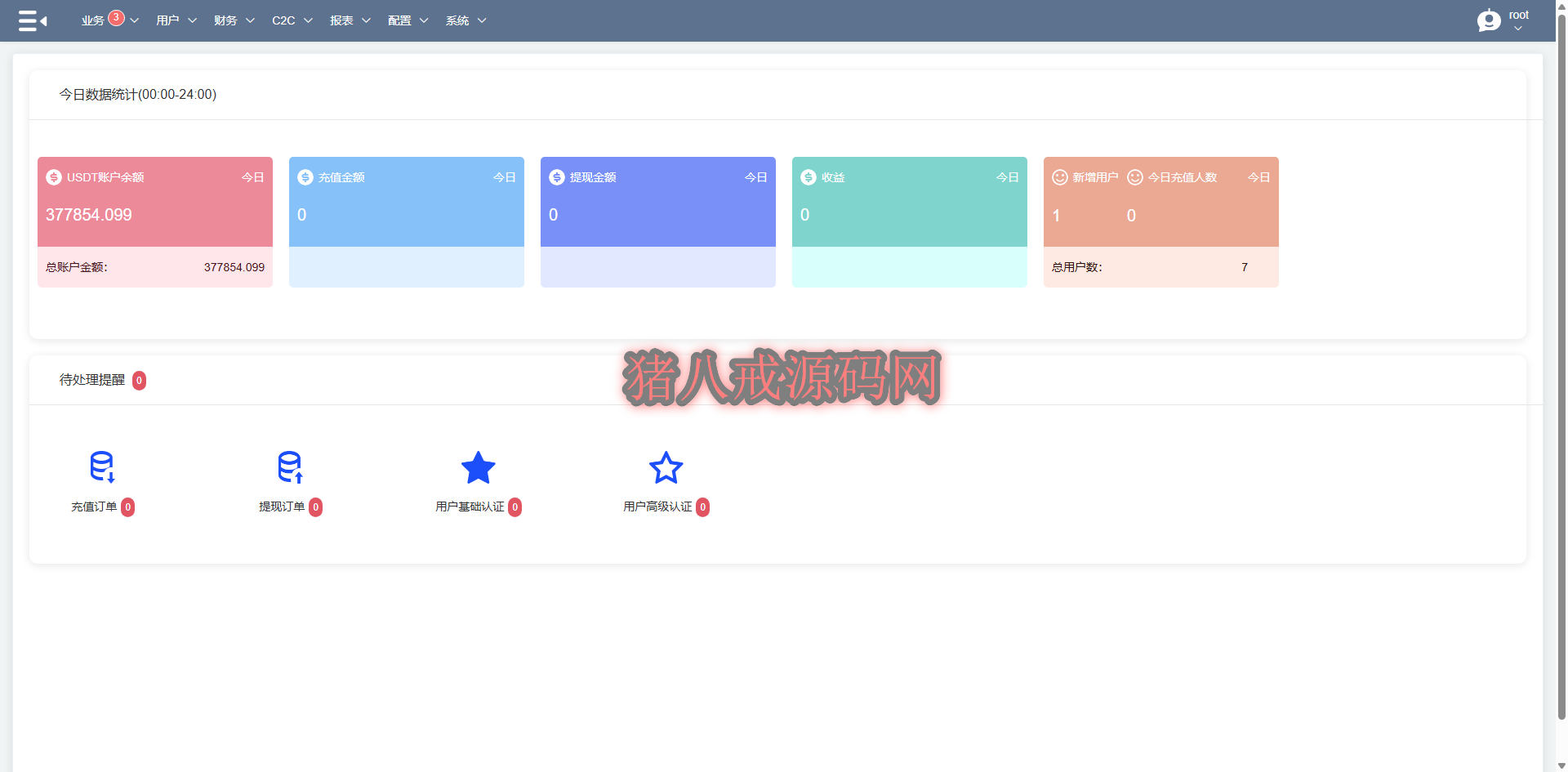1568x772 pixels.
Task: Click the root user avatar icon
Action: point(1489,20)
